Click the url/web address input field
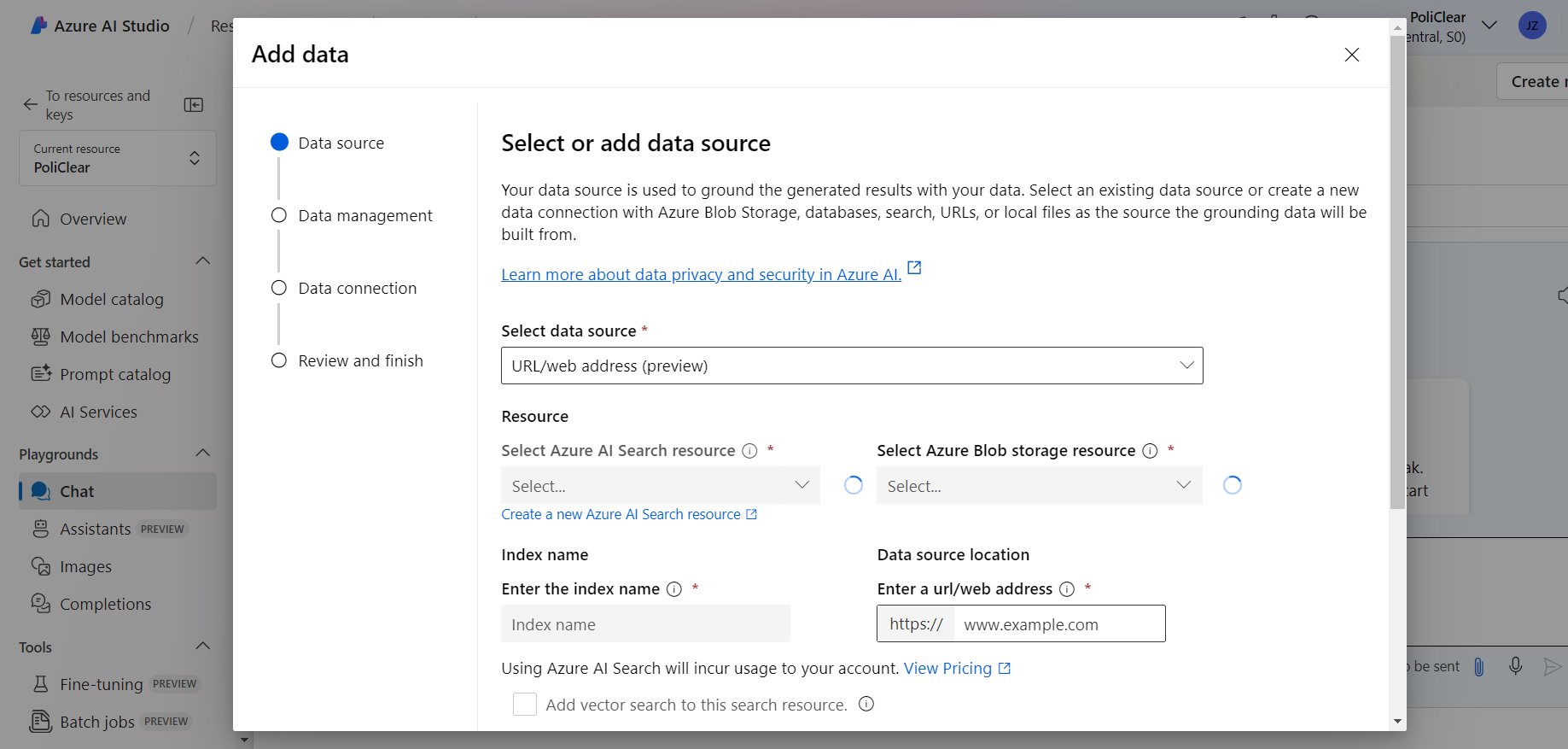This screenshot has height=749, width=1568. point(1058,624)
